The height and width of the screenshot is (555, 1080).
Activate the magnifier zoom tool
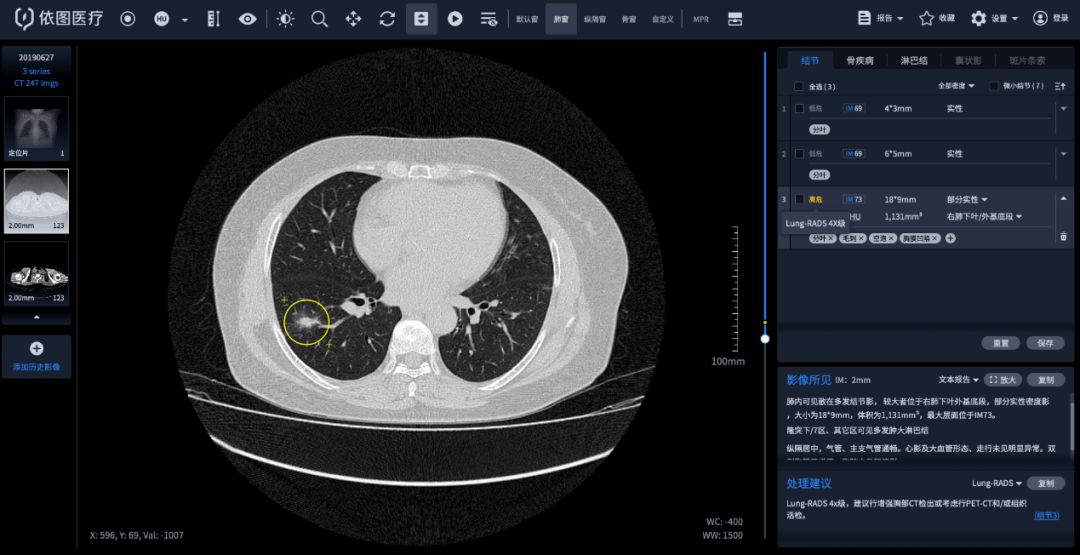pyautogui.click(x=319, y=19)
